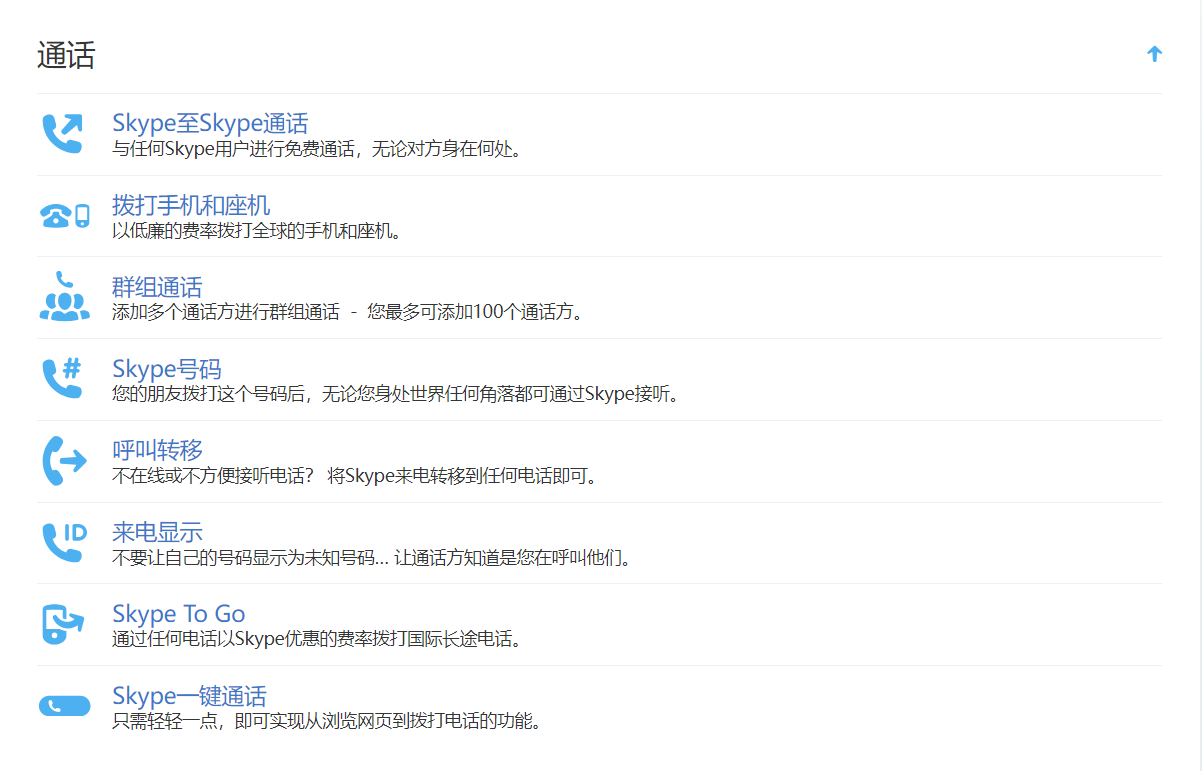Click the text 以低廉的费率拨打全球的手机和座机
This screenshot has width=1202, height=771.
tap(253, 231)
